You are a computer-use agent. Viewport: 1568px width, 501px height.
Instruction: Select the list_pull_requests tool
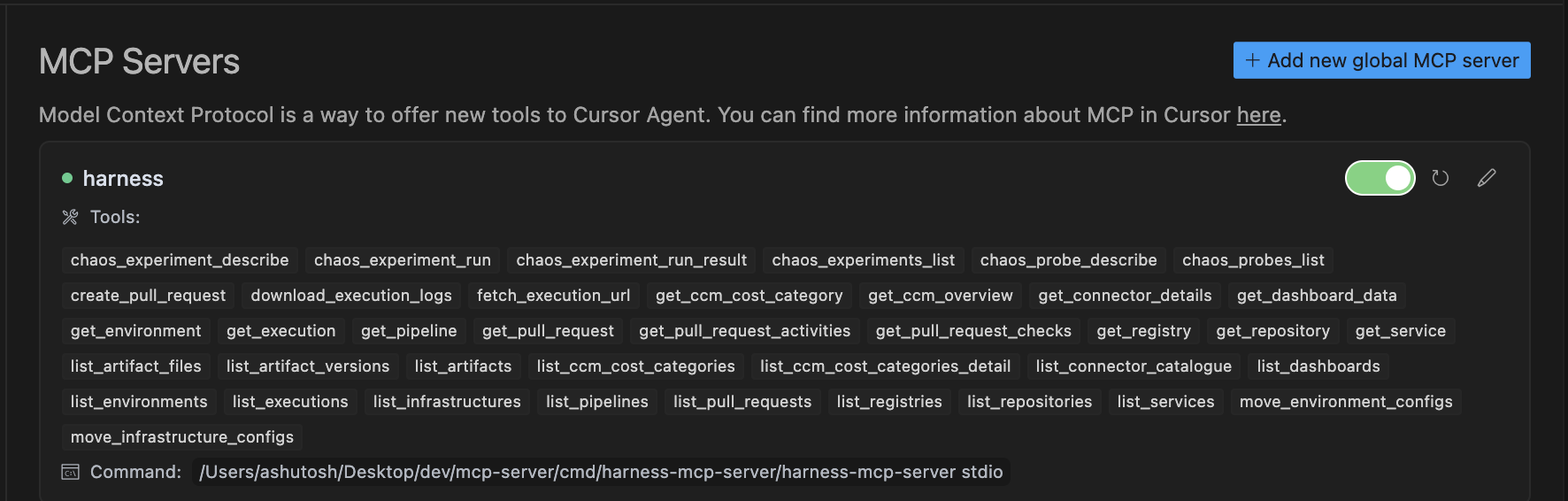742,402
